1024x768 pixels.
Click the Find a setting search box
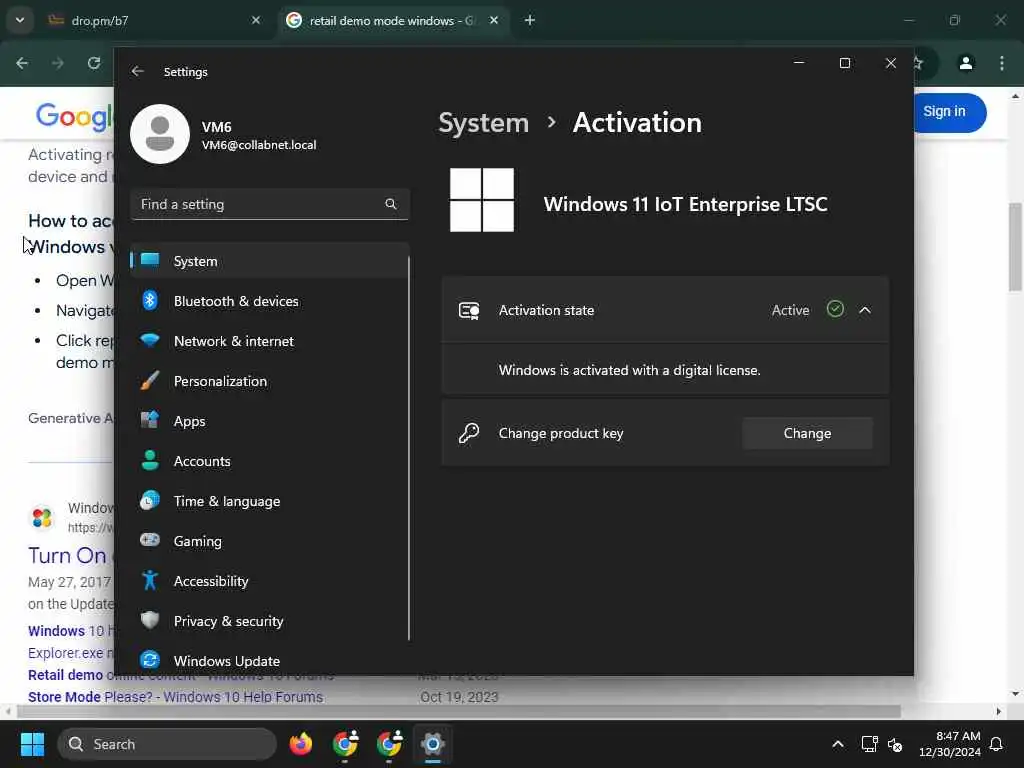[x=270, y=204]
